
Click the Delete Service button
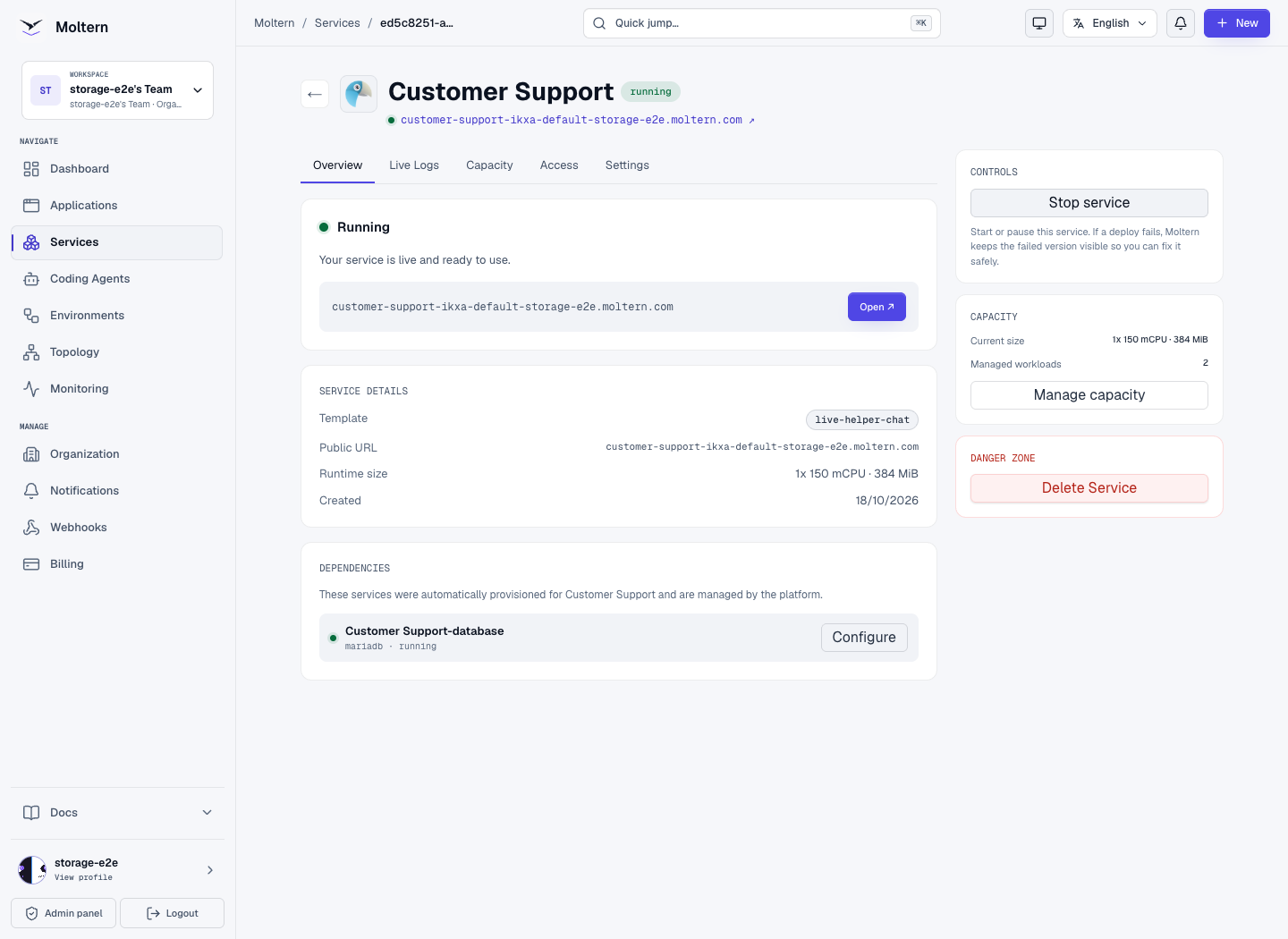(x=1089, y=488)
